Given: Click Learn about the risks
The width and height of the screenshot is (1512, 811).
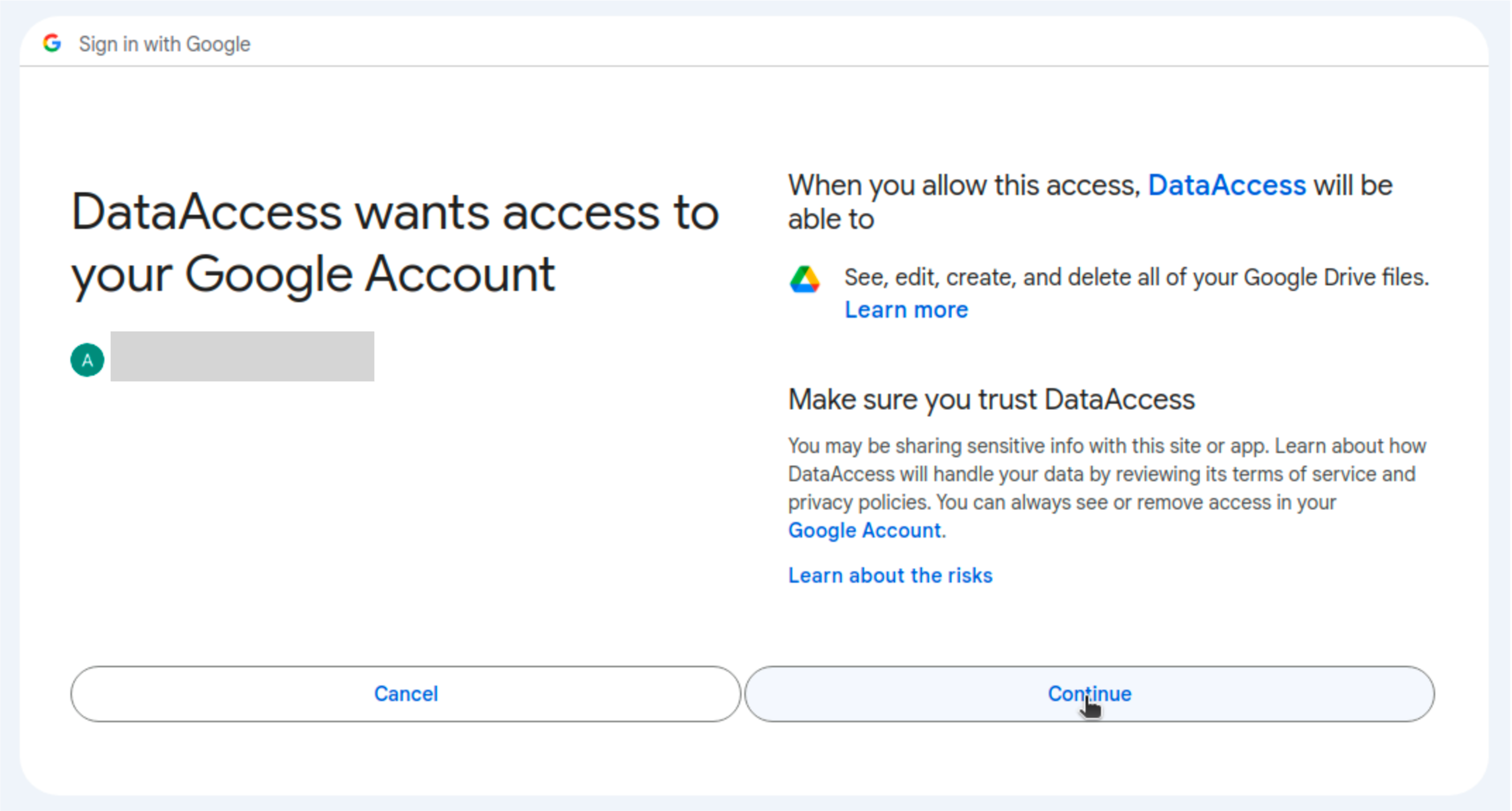Looking at the screenshot, I should click(890, 575).
